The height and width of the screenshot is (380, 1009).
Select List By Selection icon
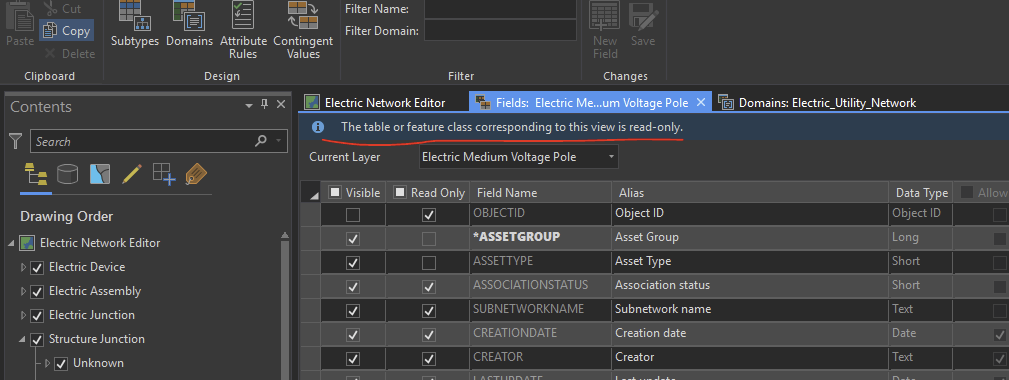[100, 174]
